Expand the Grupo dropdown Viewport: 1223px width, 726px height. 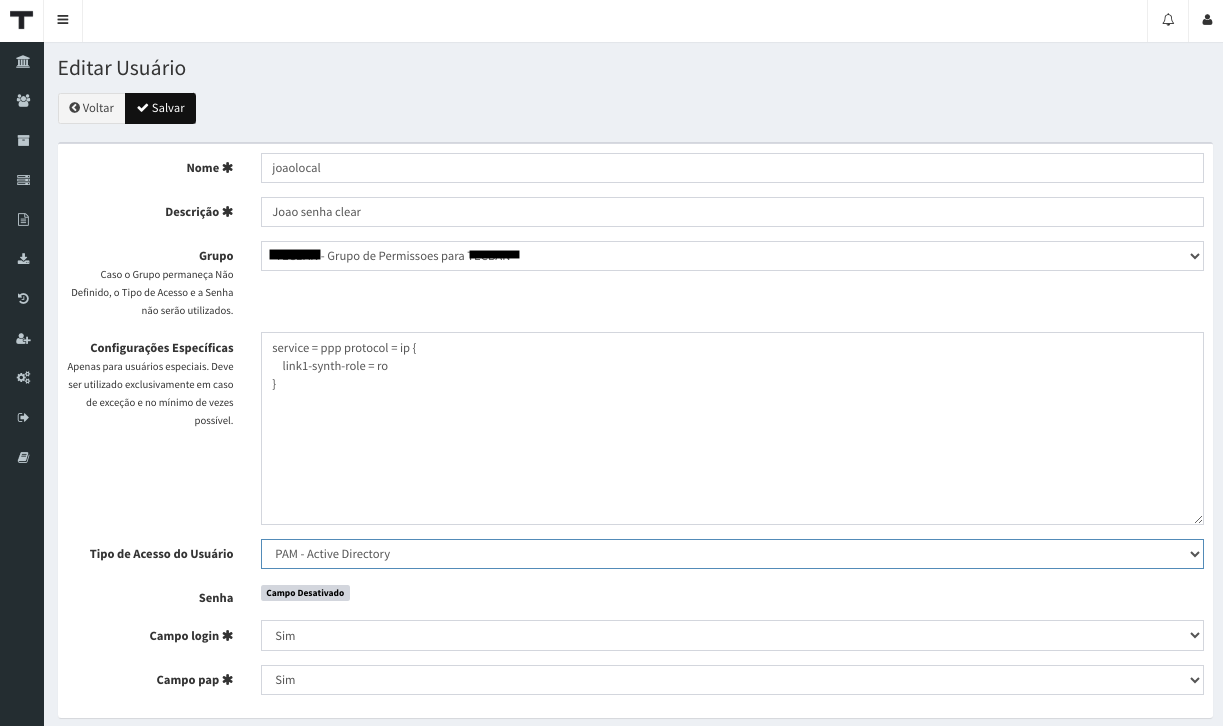732,256
